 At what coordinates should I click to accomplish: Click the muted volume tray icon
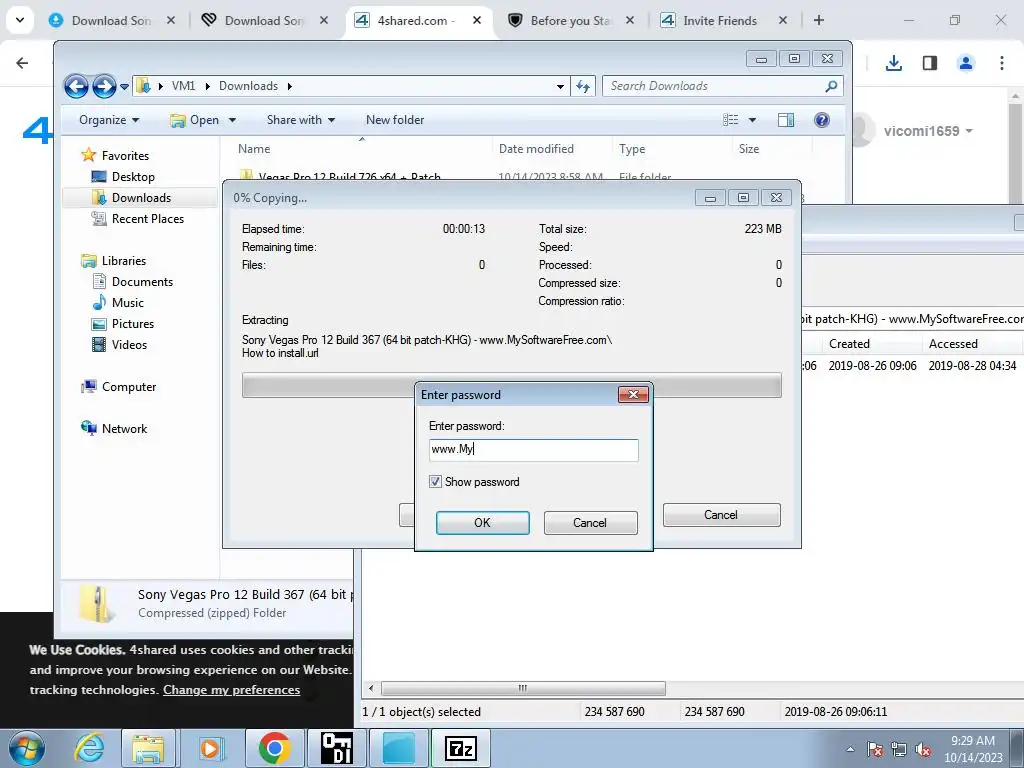point(923,749)
